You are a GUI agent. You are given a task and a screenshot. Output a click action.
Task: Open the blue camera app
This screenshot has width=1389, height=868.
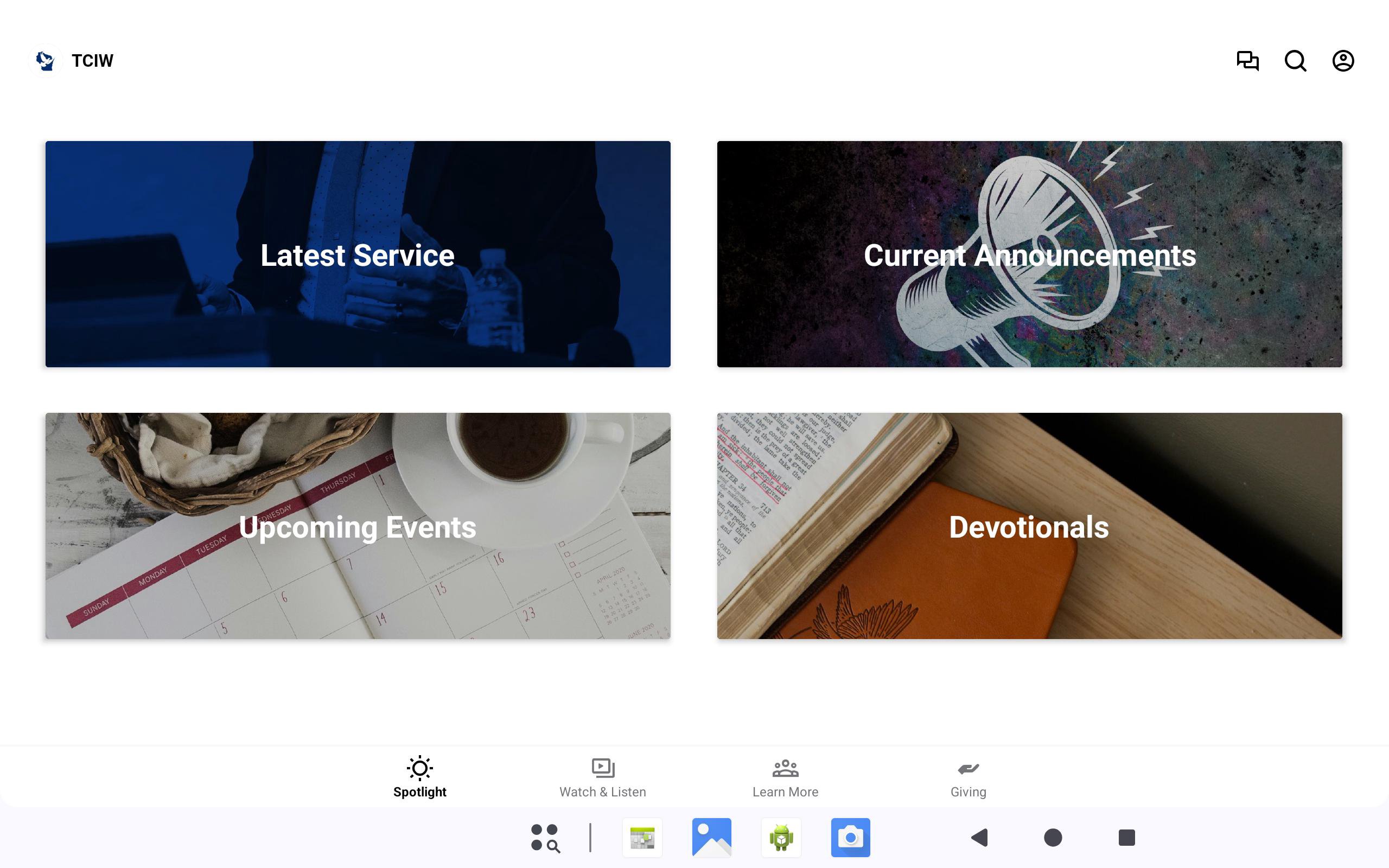[851, 838]
